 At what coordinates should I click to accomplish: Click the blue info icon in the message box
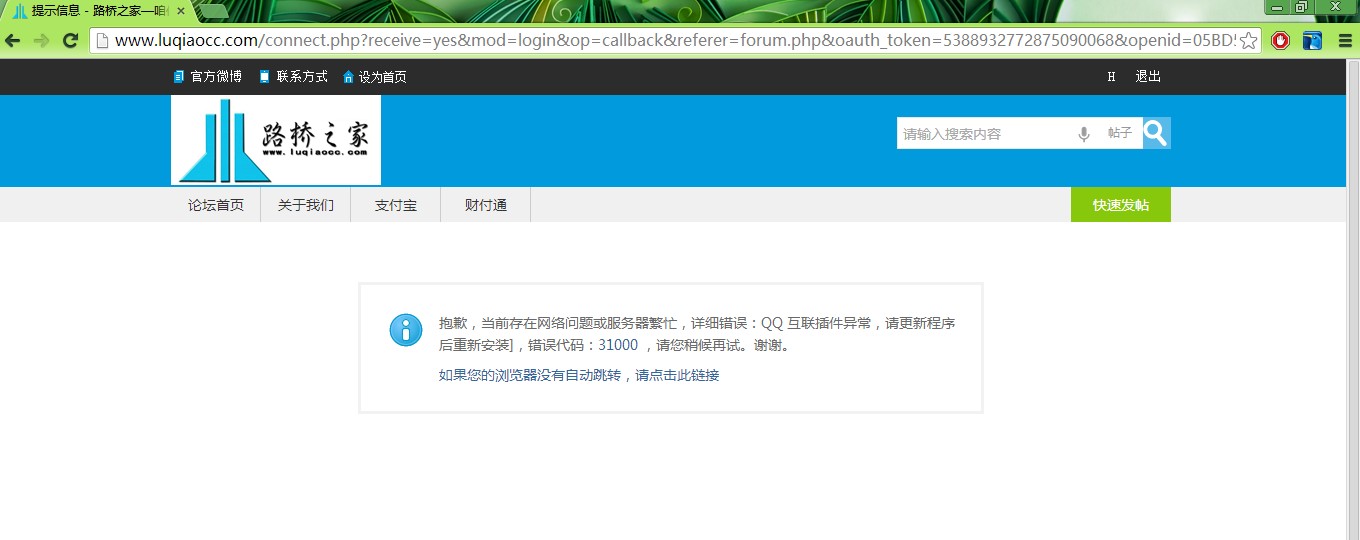click(406, 330)
